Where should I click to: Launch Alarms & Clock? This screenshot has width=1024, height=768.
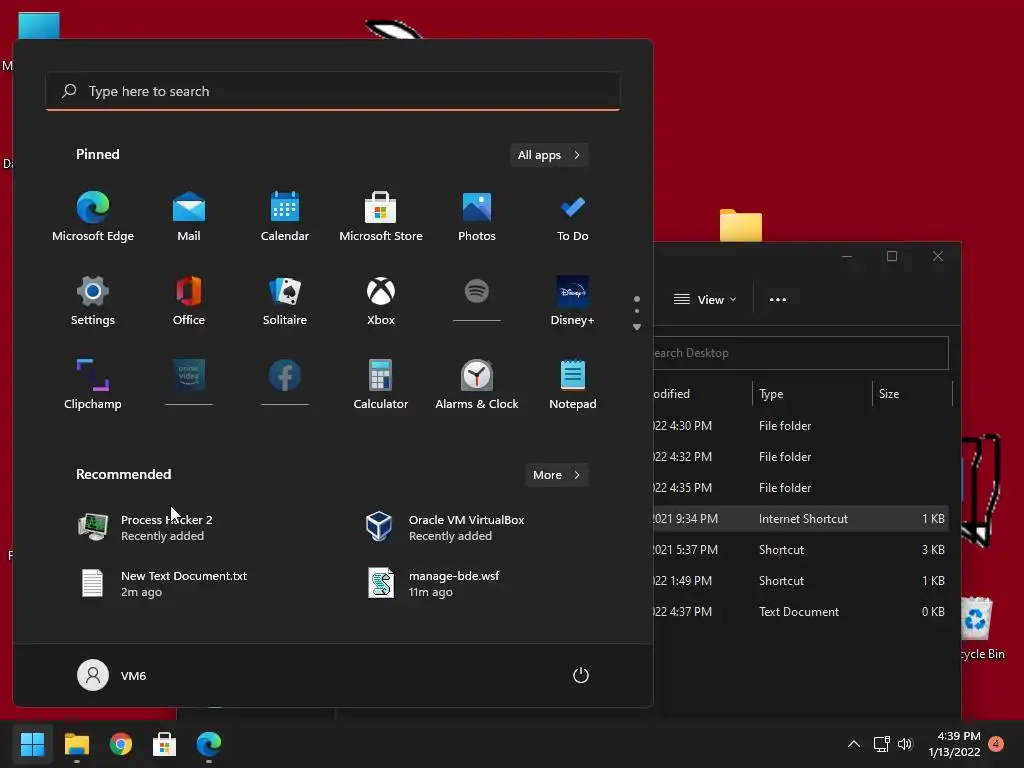[x=477, y=385]
